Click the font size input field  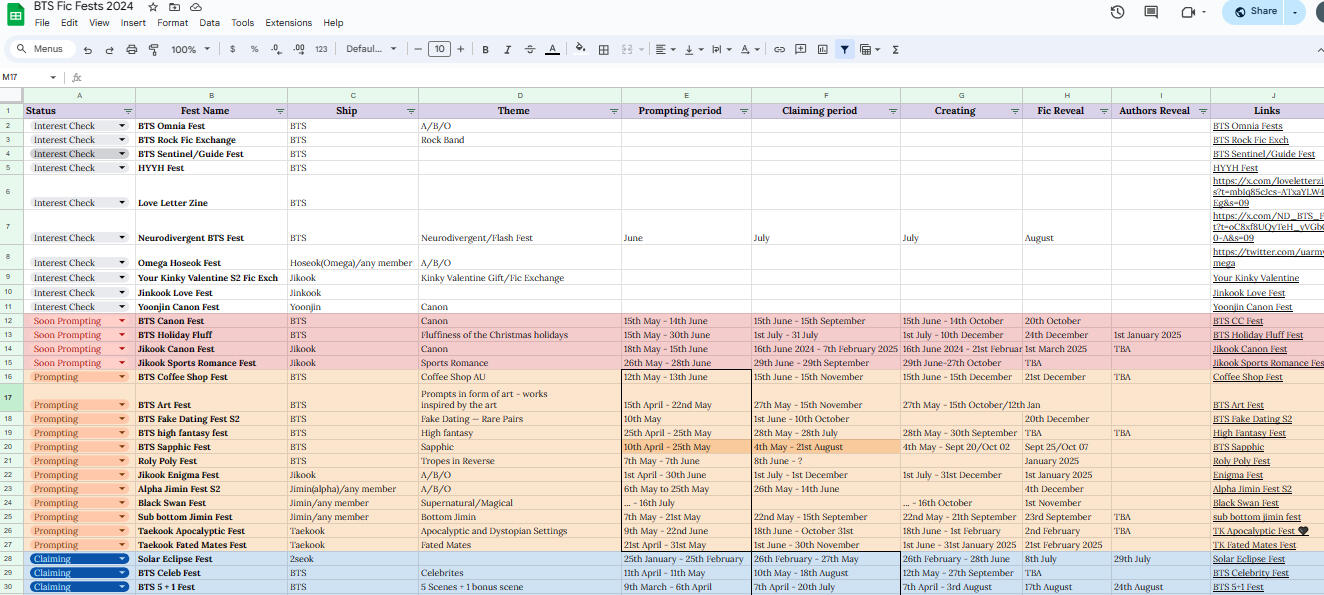438,49
